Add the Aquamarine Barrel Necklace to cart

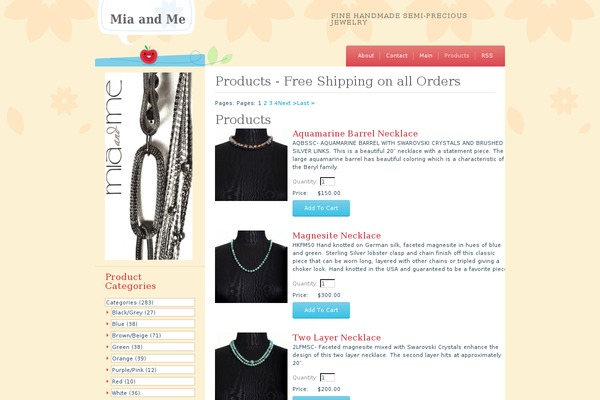[321, 208]
